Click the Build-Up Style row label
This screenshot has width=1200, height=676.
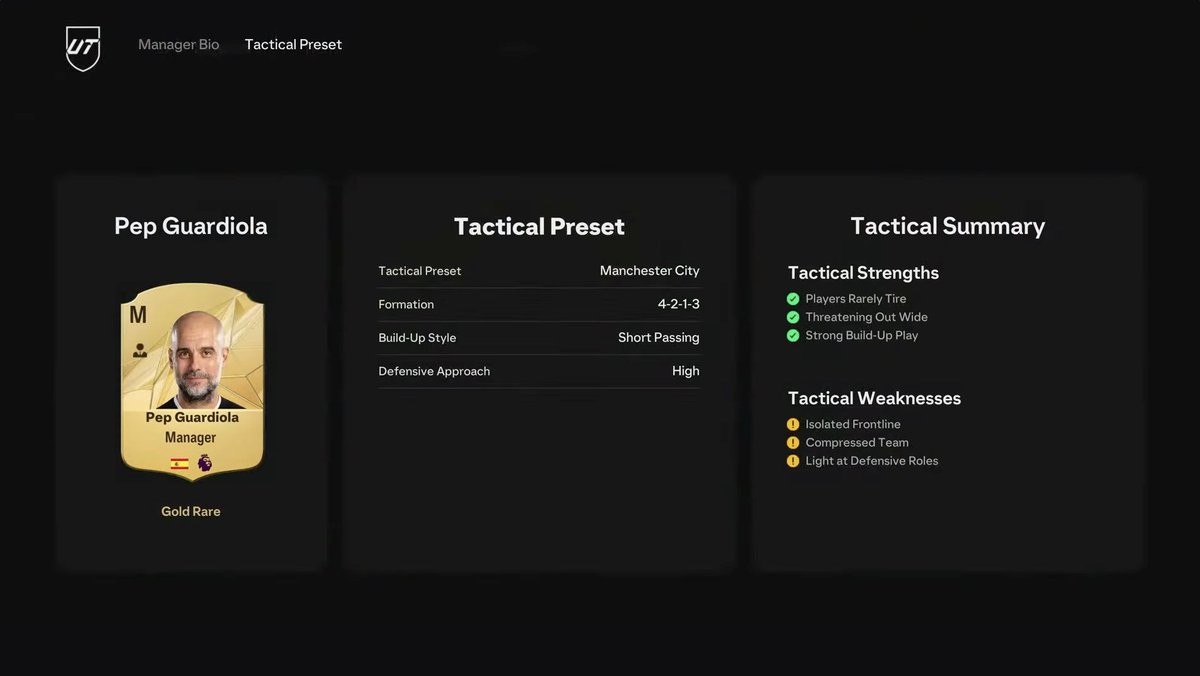coord(417,338)
